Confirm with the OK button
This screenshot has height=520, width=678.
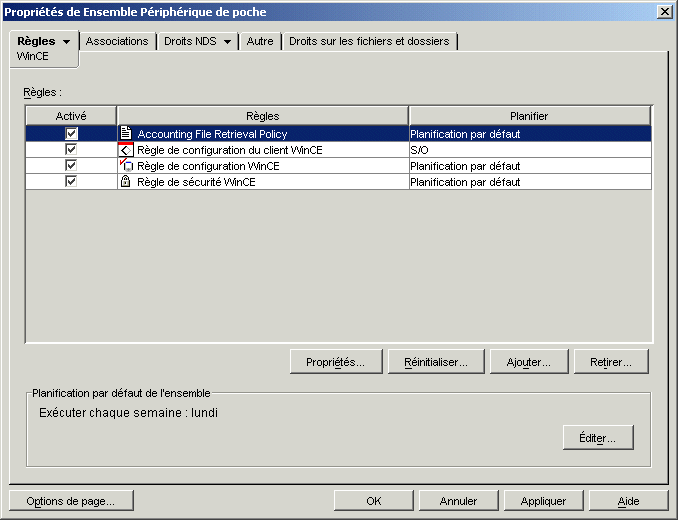pos(374,501)
